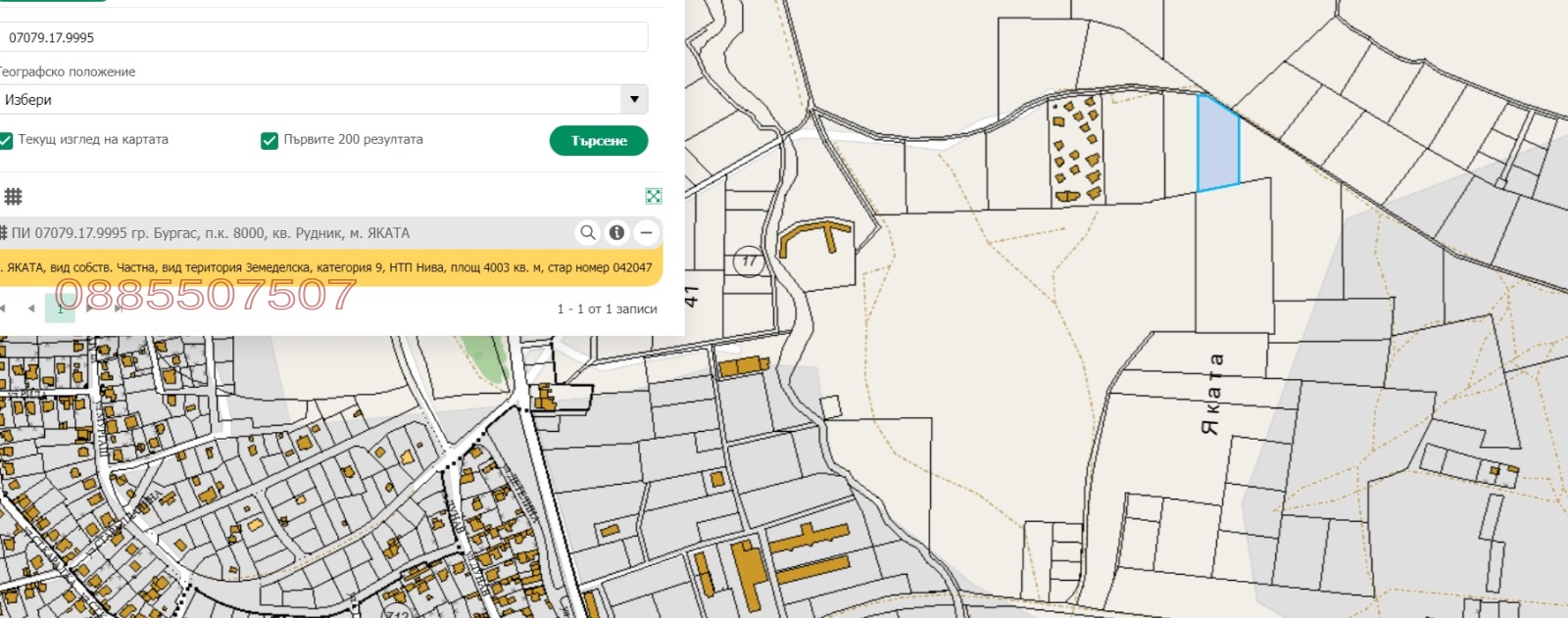Click the zoom-to-extent icon above results

[654, 196]
